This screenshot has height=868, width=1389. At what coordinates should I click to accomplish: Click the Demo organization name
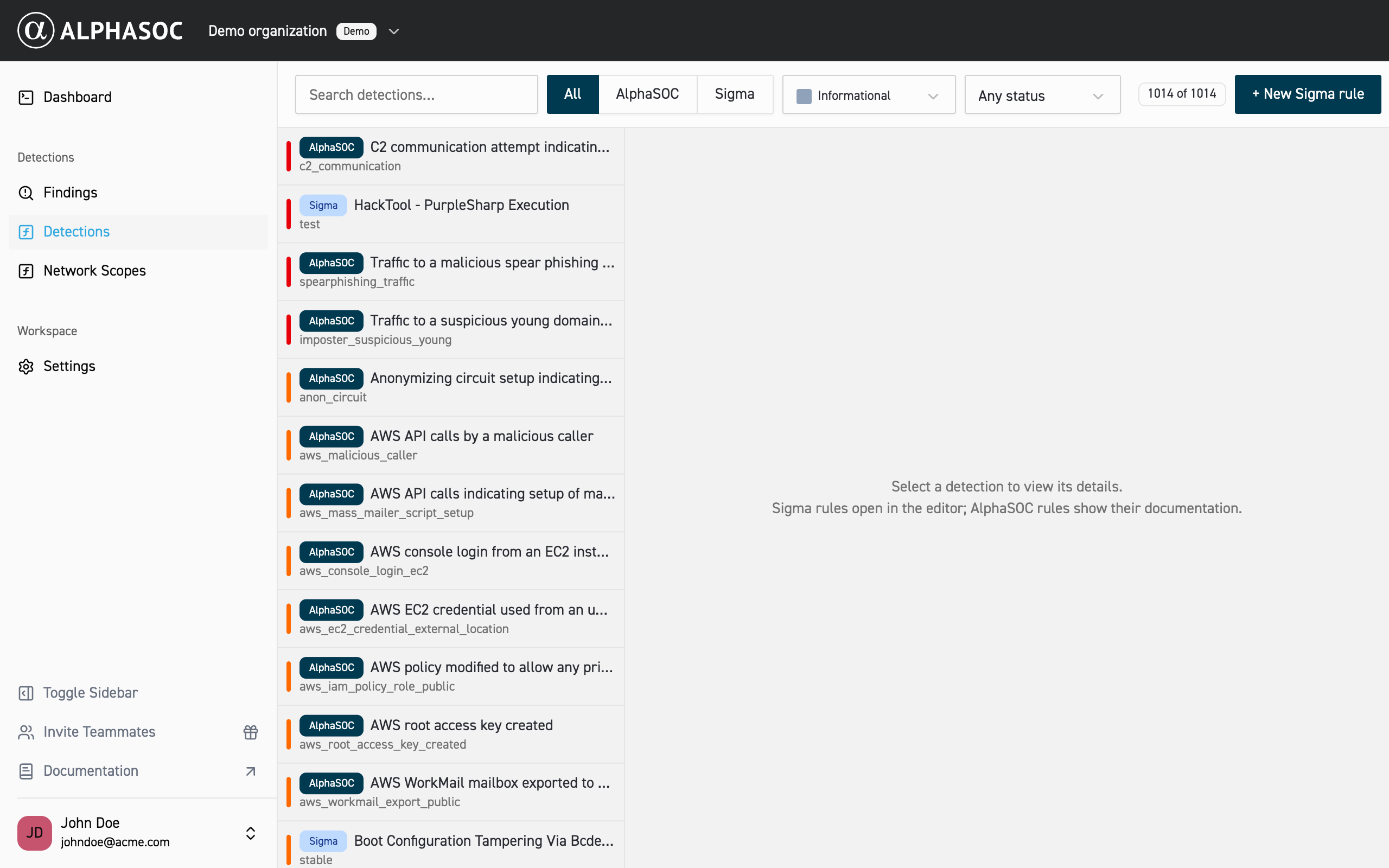point(267,31)
